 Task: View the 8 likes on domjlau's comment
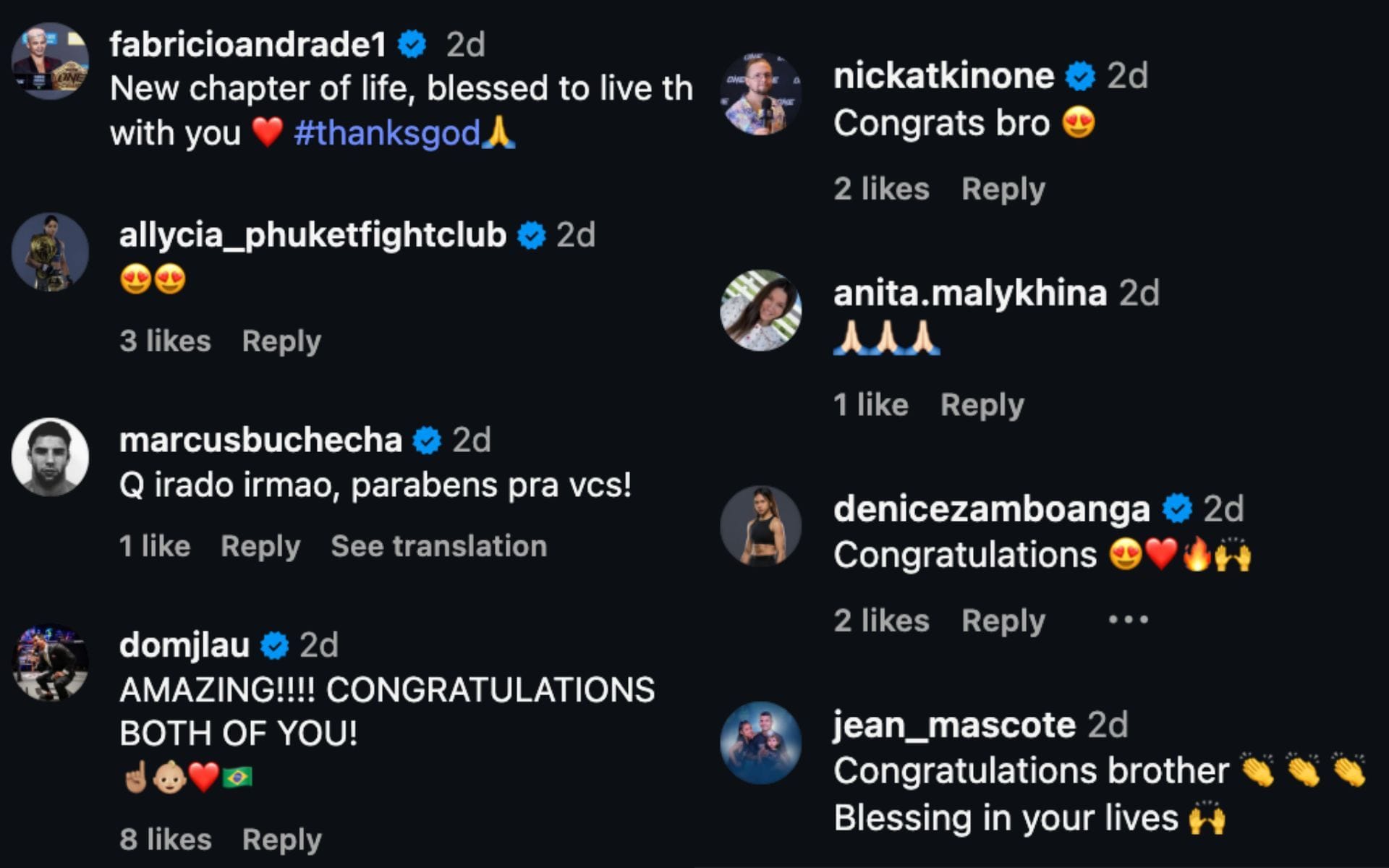point(166,840)
